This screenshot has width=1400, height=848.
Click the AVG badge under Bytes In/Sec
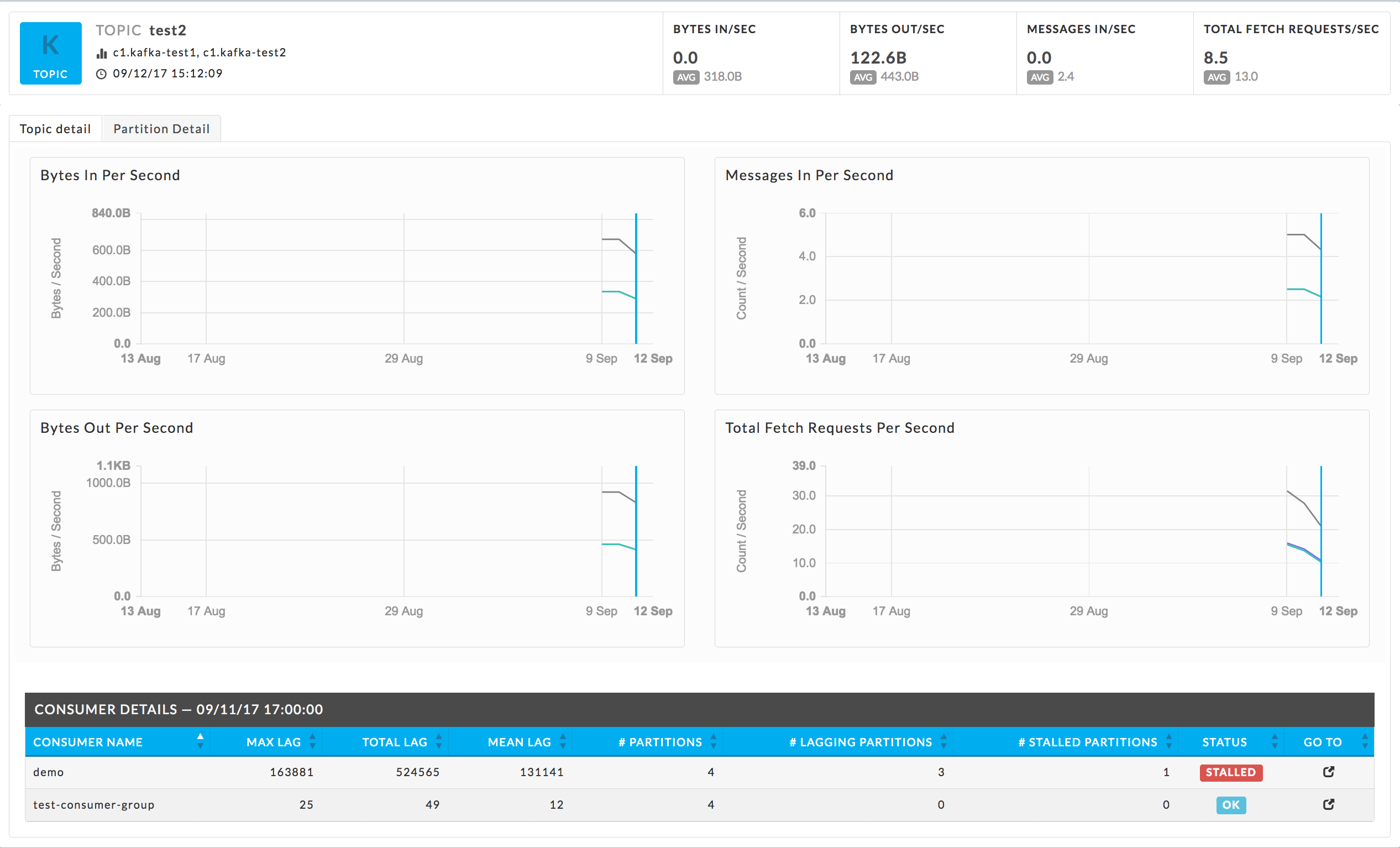686,77
